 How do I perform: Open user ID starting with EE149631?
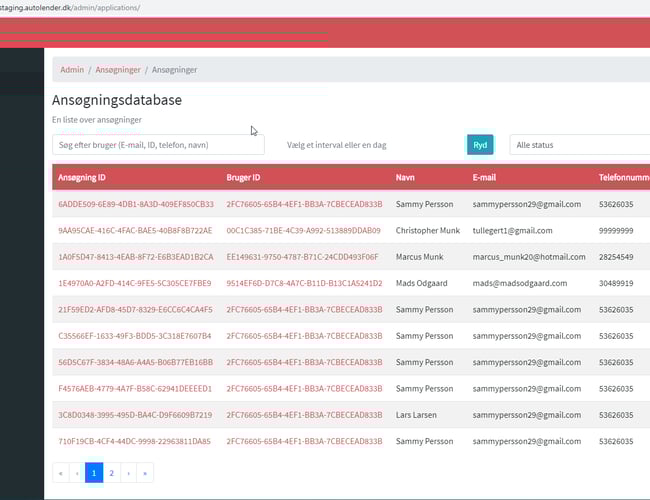pyautogui.click(x=302, y=257)
